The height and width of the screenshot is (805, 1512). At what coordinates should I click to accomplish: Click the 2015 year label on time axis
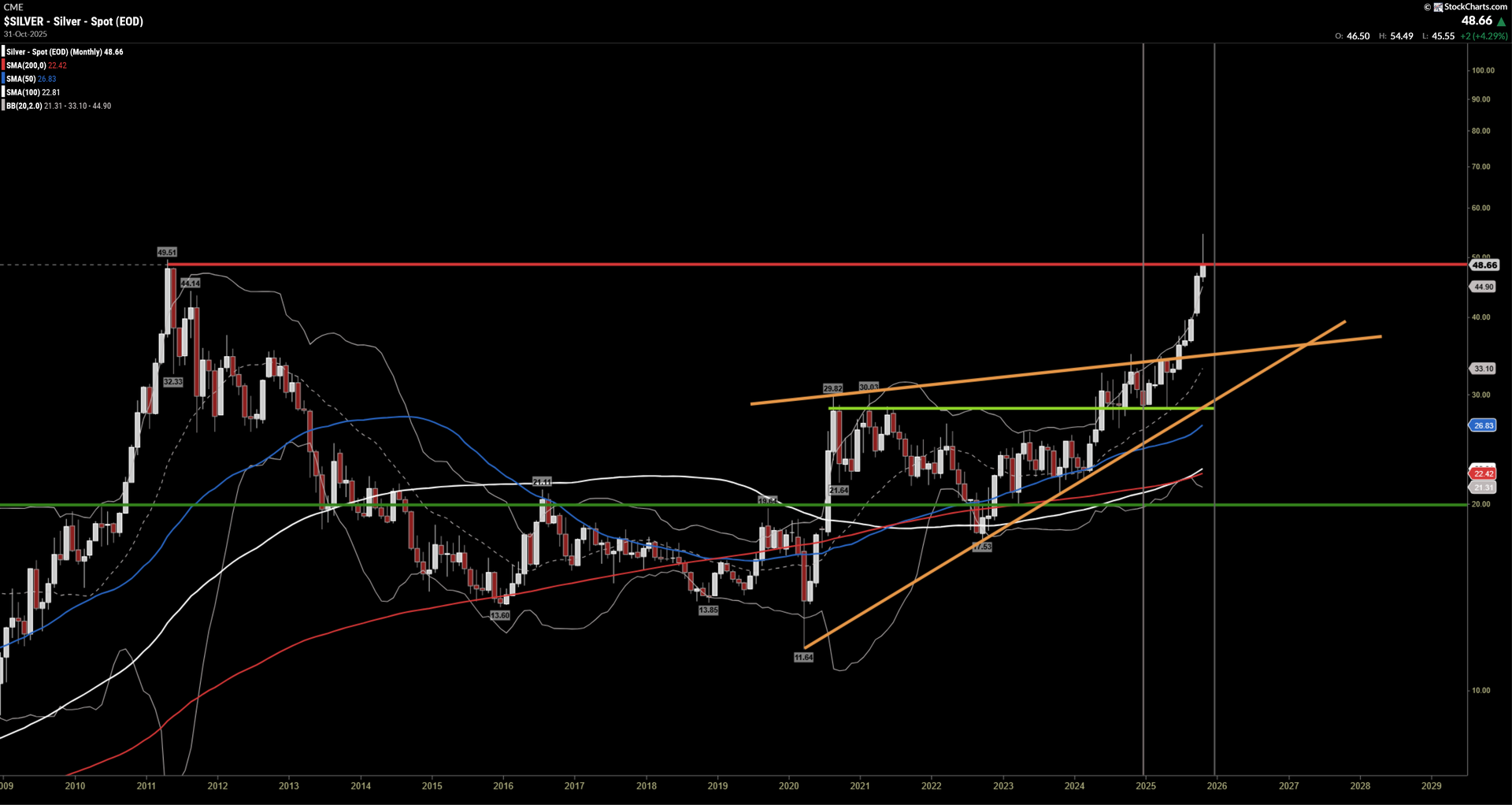432,785
